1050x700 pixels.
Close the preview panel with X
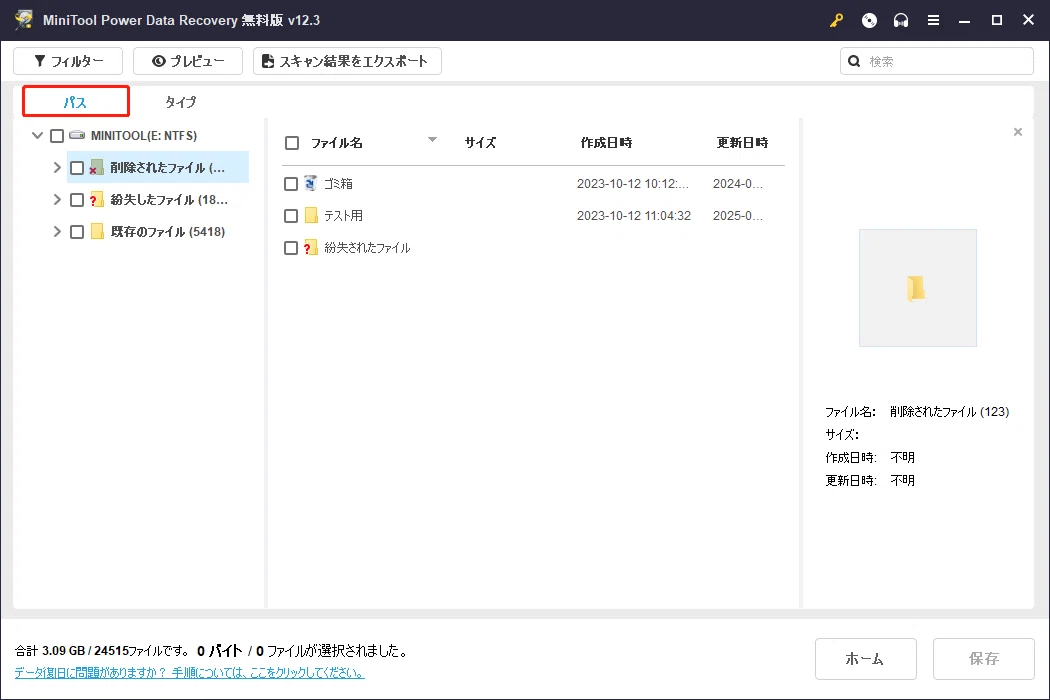1018,132
